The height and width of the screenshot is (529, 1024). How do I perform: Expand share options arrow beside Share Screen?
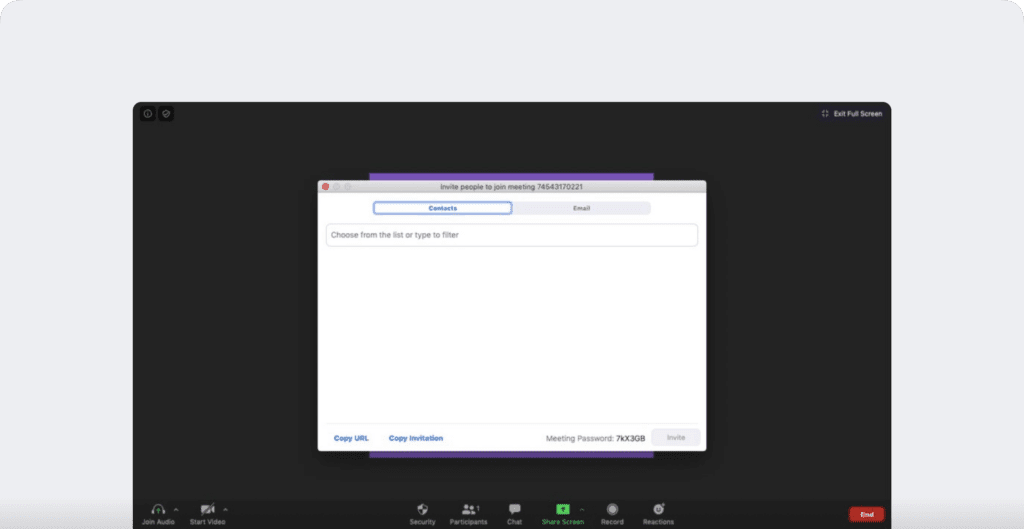582,509
